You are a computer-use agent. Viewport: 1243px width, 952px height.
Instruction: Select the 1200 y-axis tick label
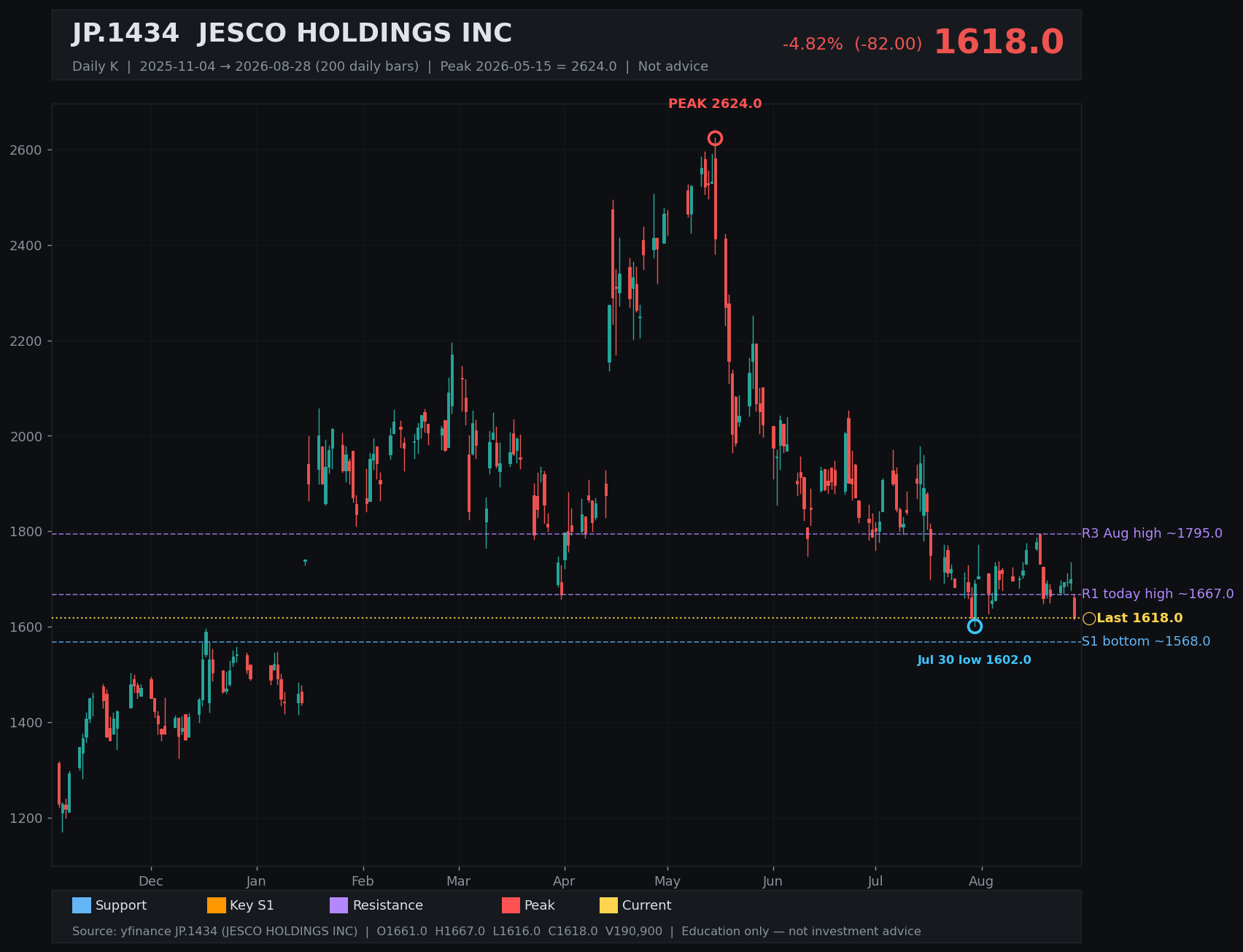[26, 819]
